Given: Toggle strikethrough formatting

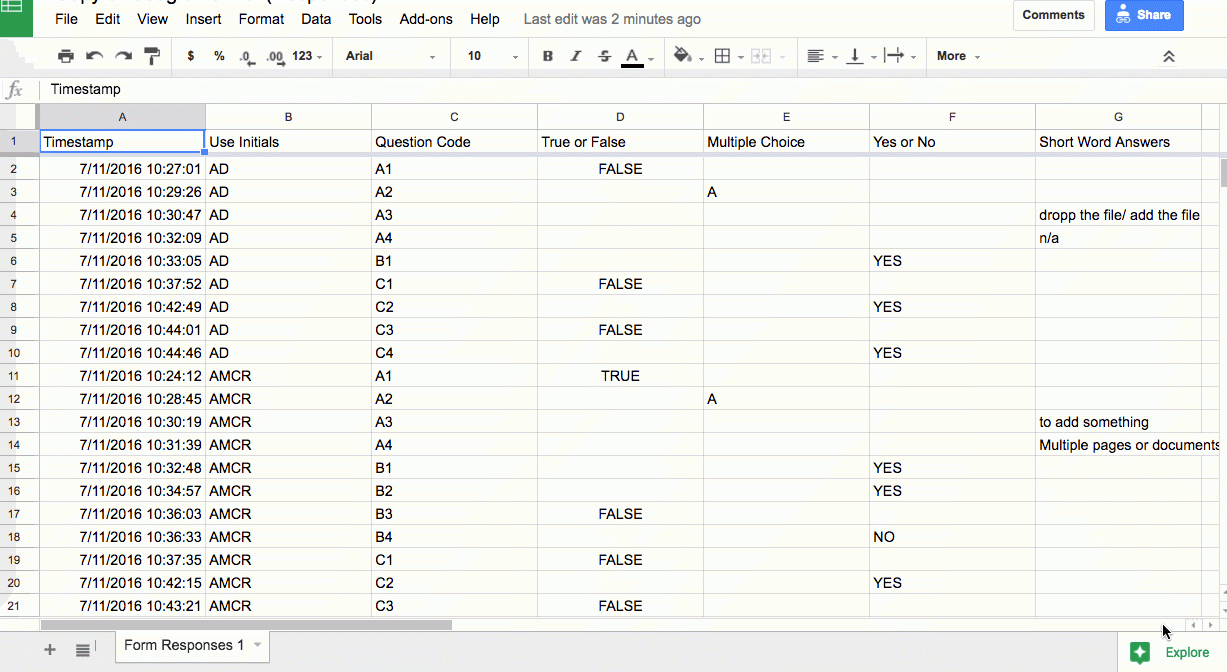Looking at the screenshot, I should (604, 56).
